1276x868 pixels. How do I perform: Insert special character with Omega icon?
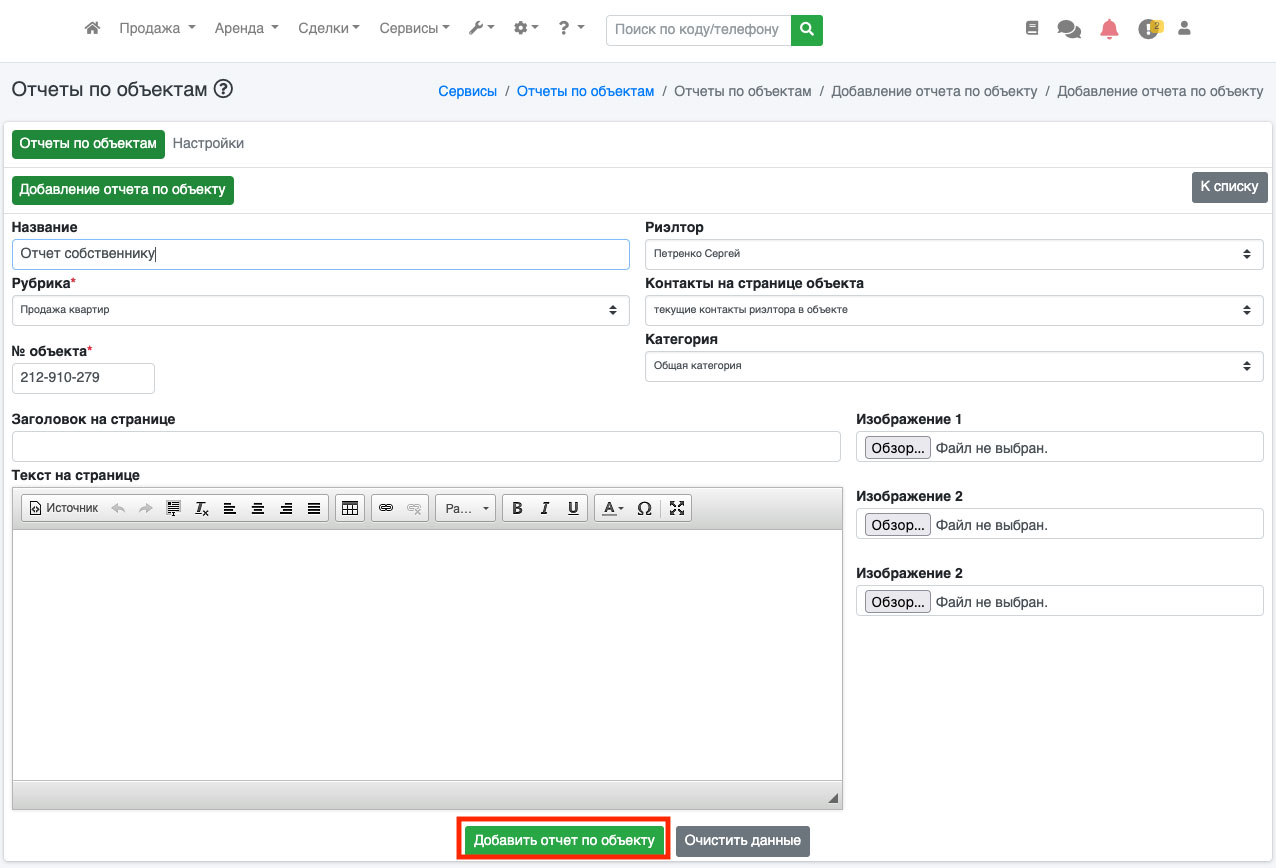(644, 508)
